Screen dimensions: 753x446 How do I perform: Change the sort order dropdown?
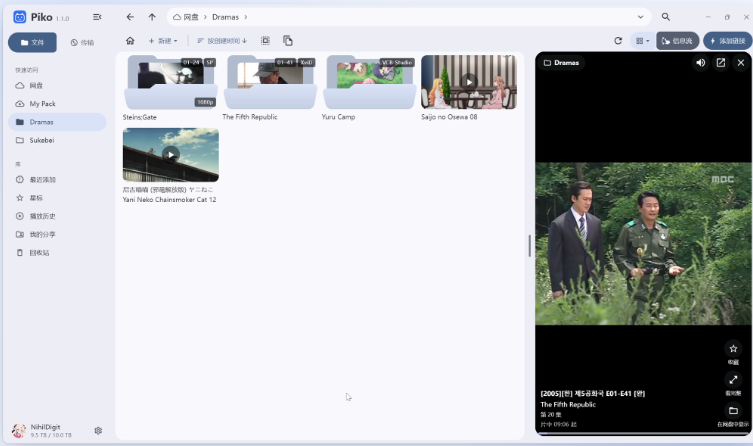point(222,41)
